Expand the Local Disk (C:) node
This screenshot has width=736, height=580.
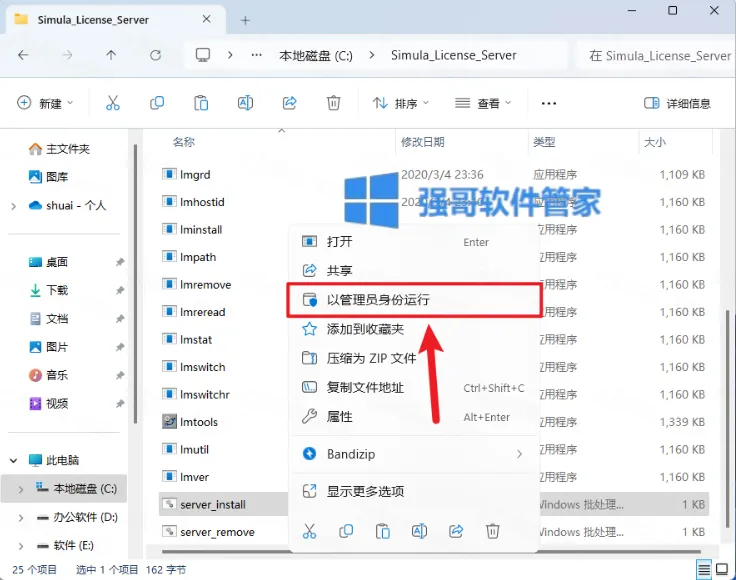(21, 489)
